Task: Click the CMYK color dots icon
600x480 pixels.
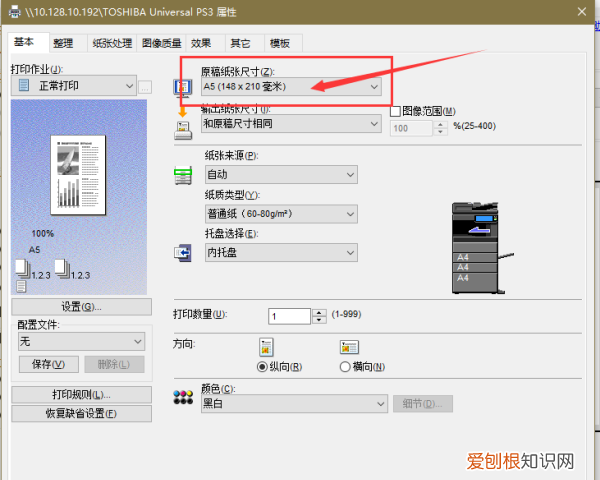Action: 183,397
